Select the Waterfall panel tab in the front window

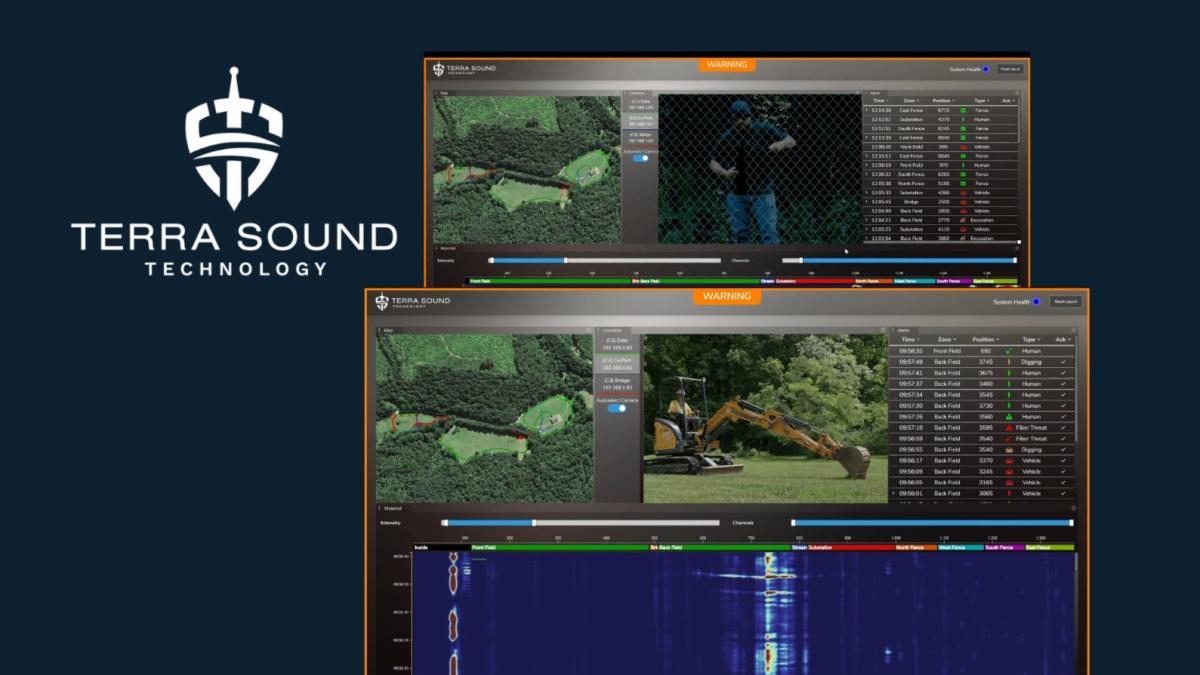point(391,509)
